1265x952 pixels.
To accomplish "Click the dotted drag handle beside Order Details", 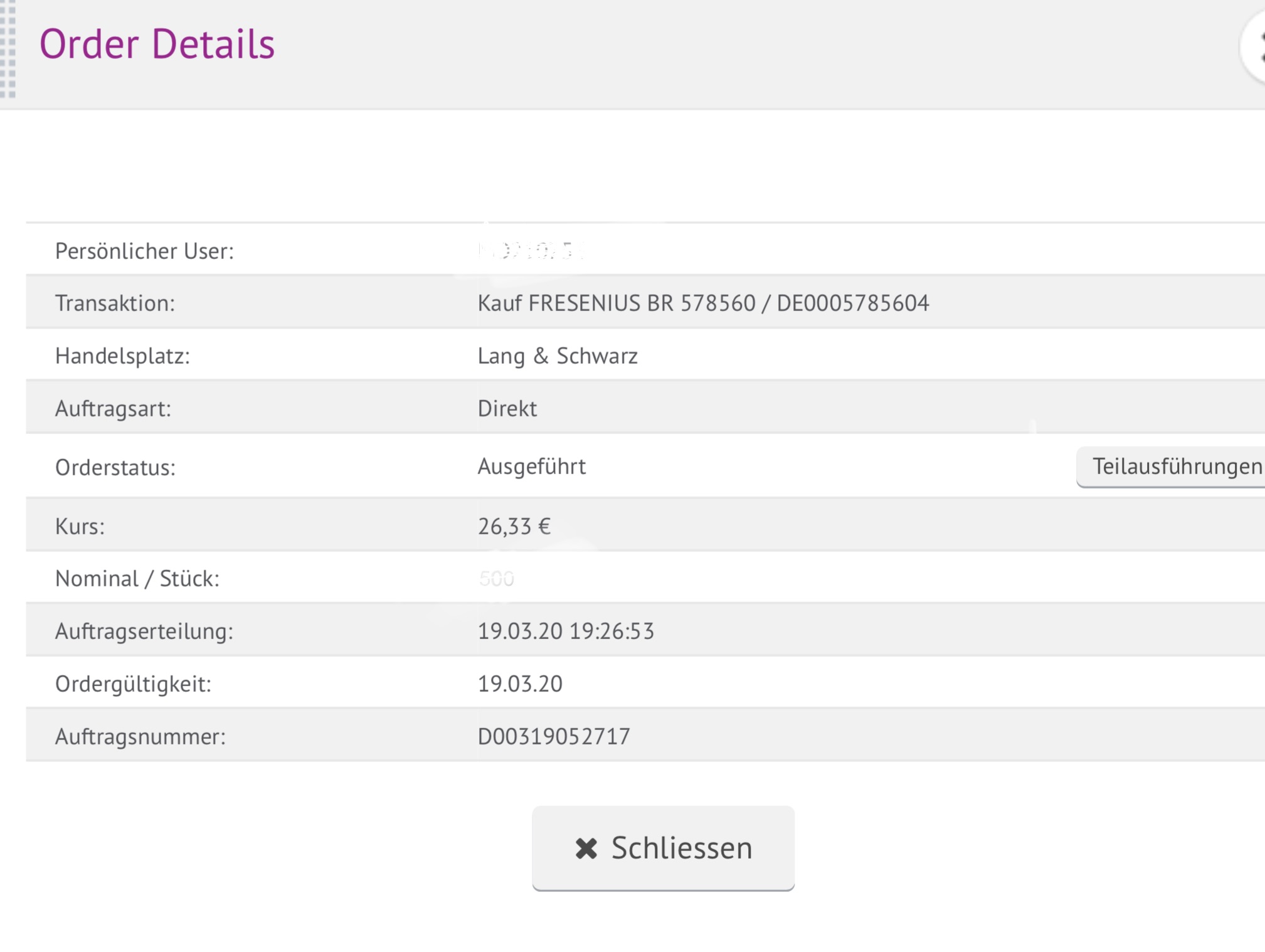I will coord(8,49).
